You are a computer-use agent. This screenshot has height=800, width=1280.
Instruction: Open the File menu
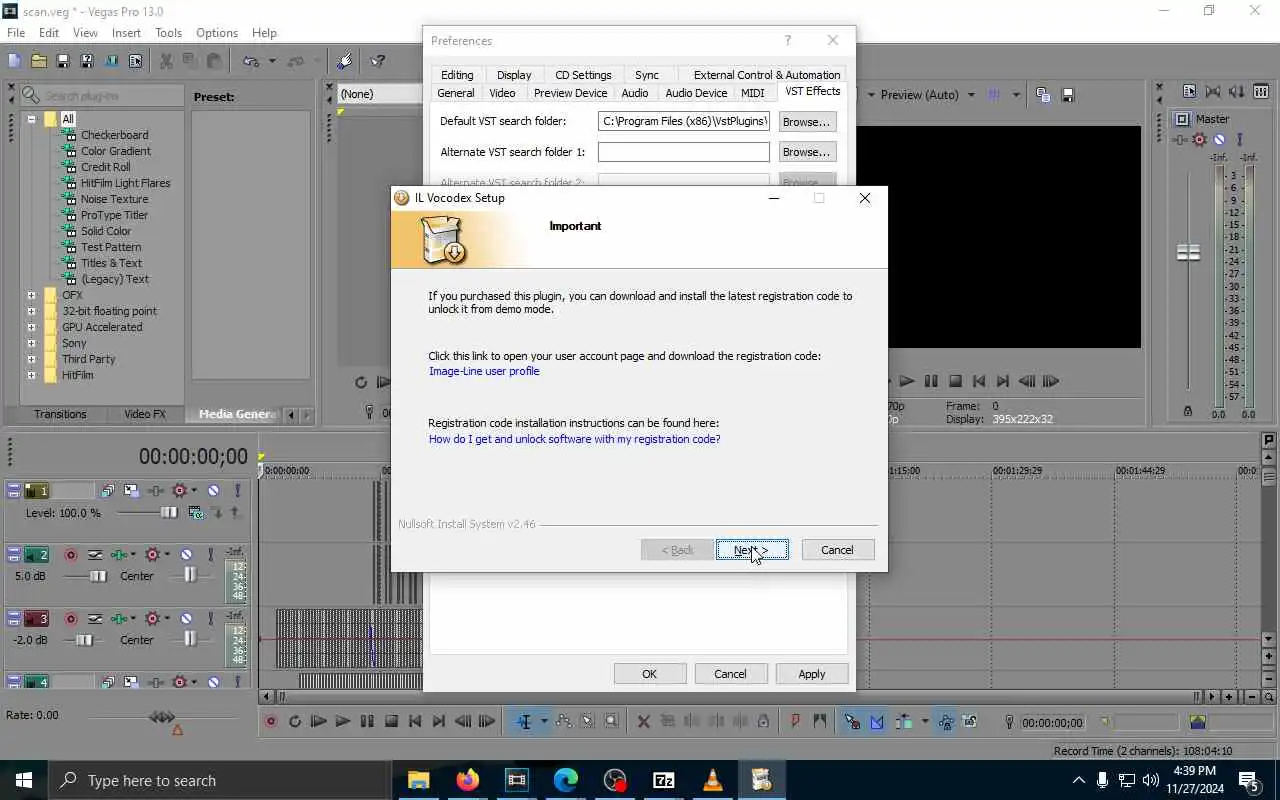pos(16,33)
